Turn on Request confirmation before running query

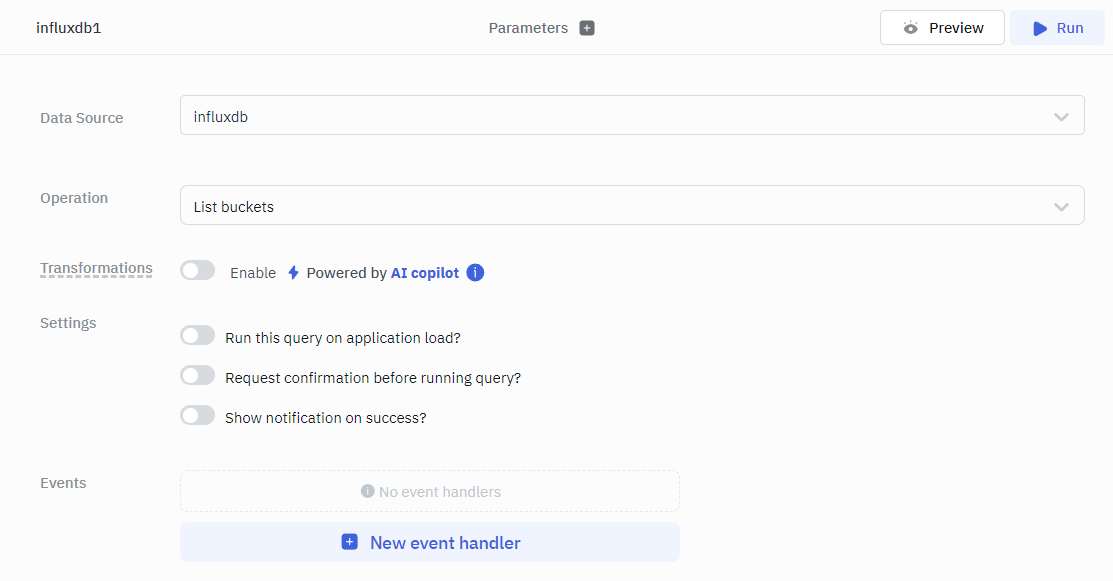click(198, 376)
